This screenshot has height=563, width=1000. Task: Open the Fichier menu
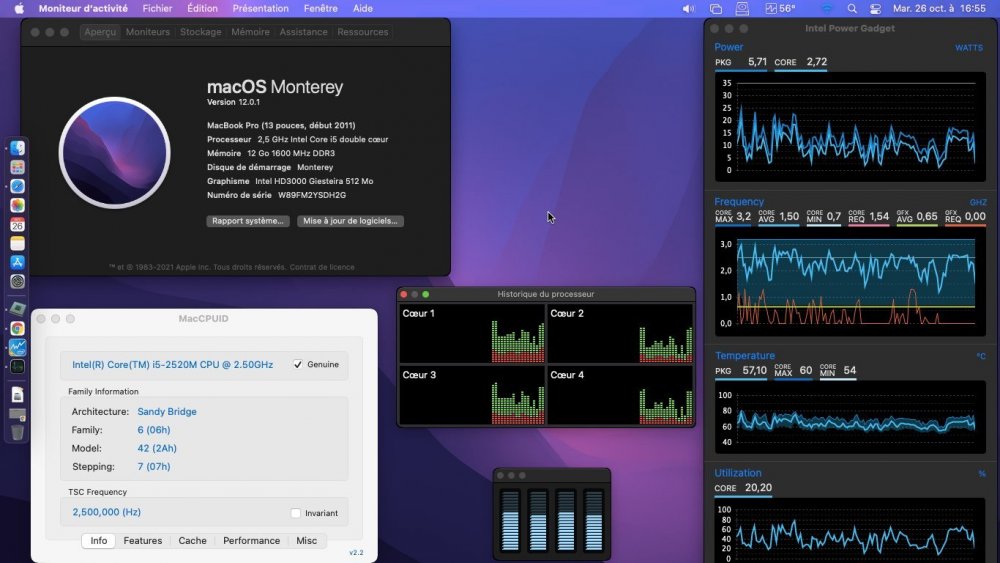coord(157,8)
